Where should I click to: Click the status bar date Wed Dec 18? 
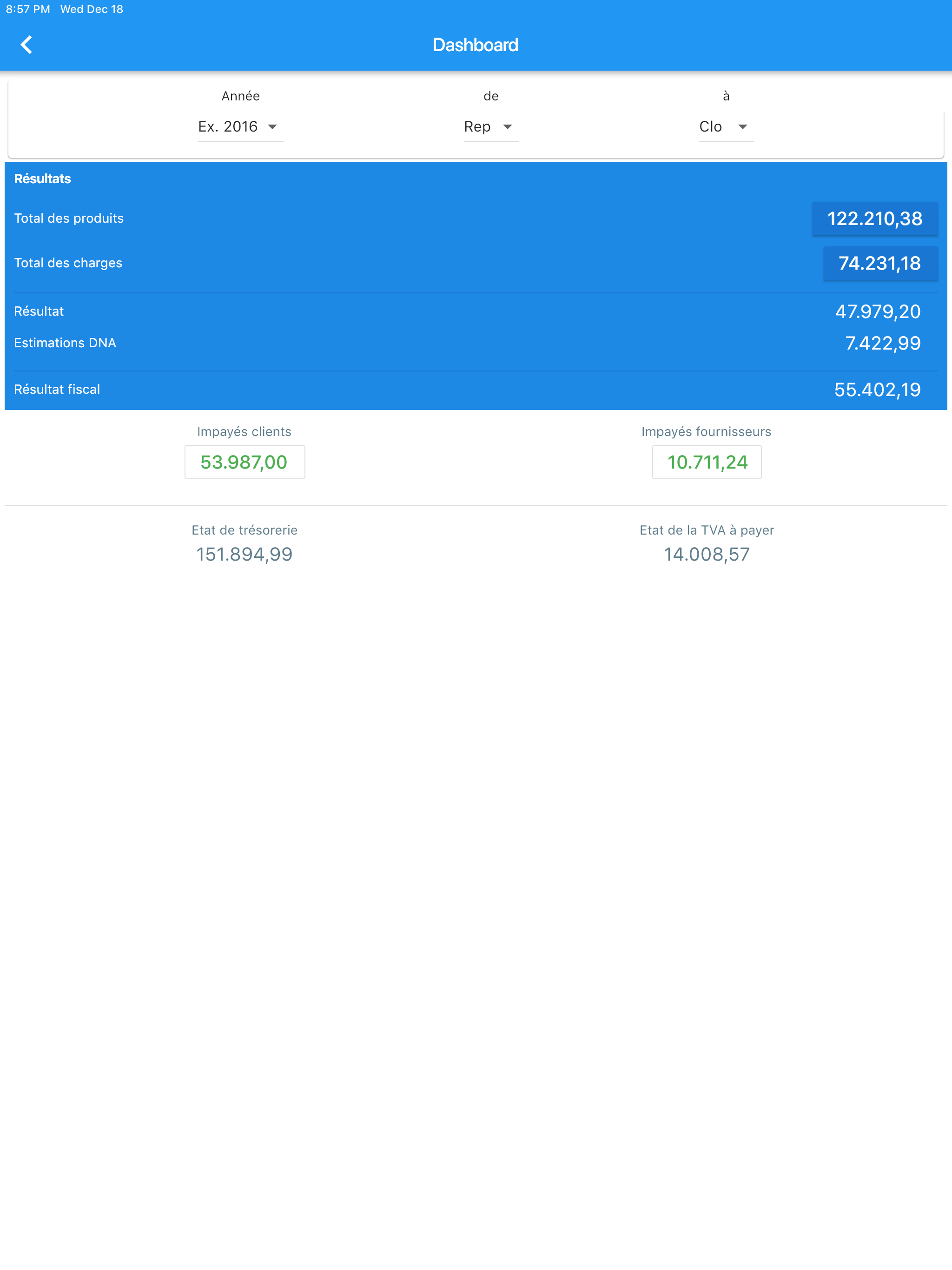[x=92, y=9]
